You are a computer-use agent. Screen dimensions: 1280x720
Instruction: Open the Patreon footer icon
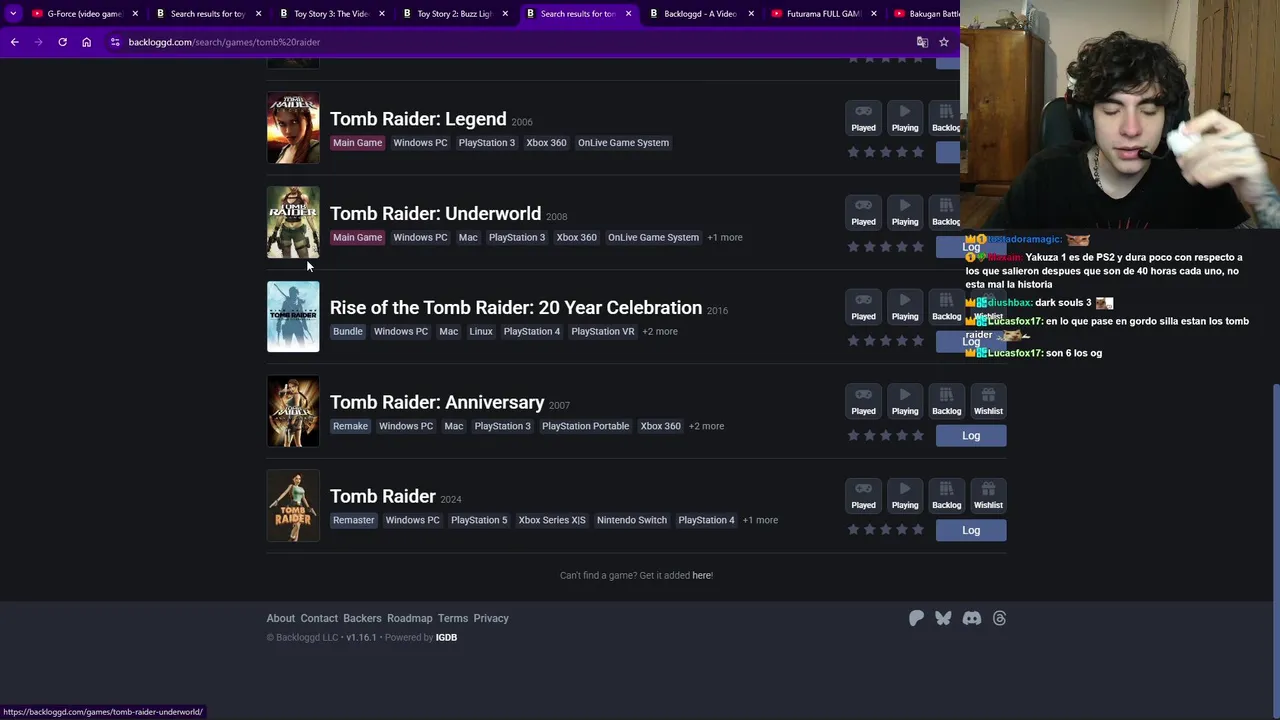(916, 618)
